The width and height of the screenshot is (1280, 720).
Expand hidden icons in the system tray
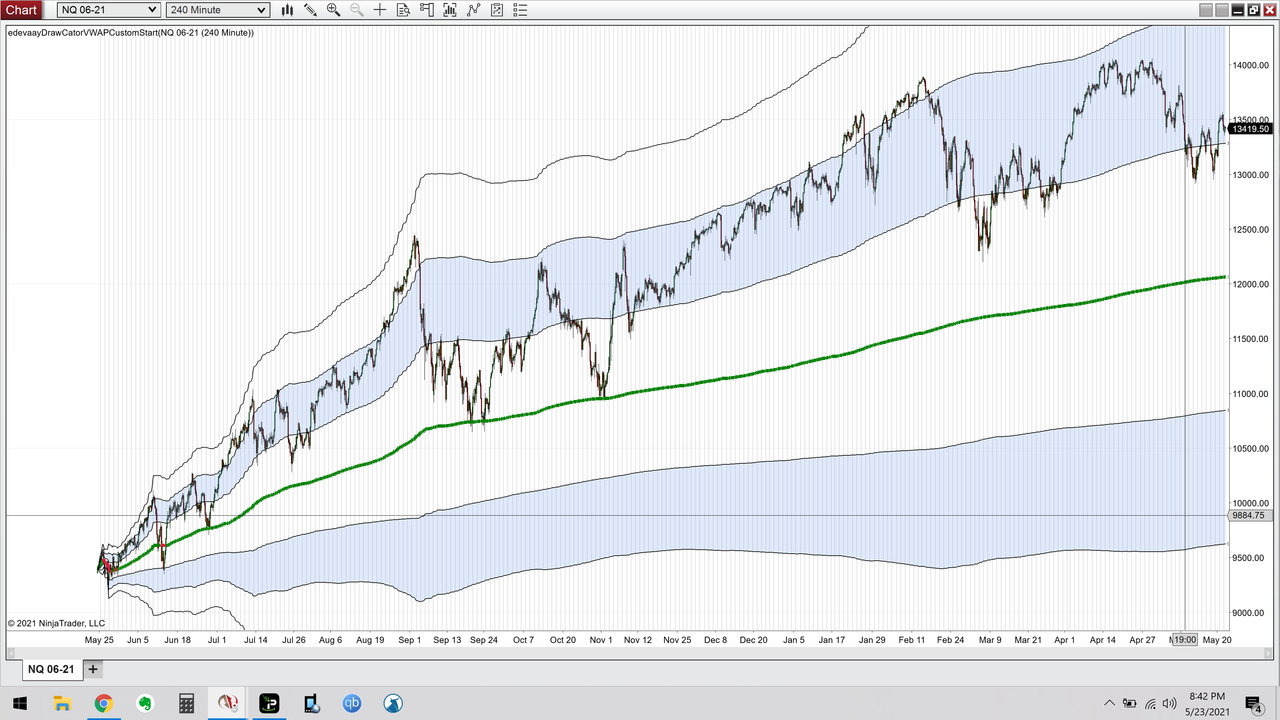point(1109,704)
